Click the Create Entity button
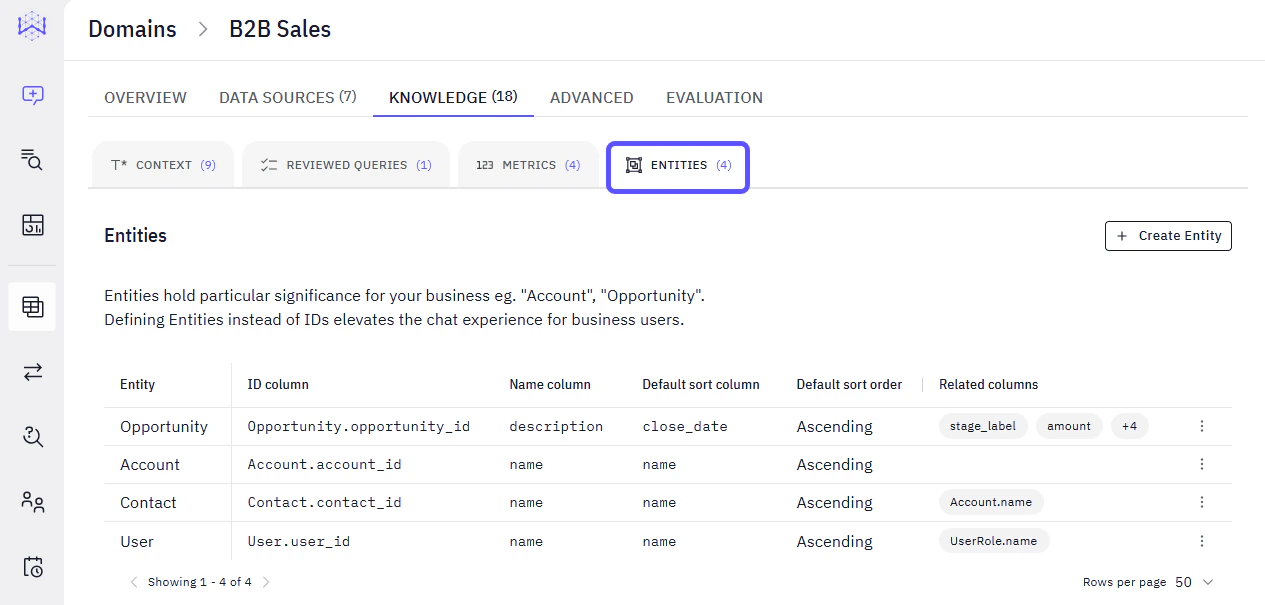 coord(1167,235)
